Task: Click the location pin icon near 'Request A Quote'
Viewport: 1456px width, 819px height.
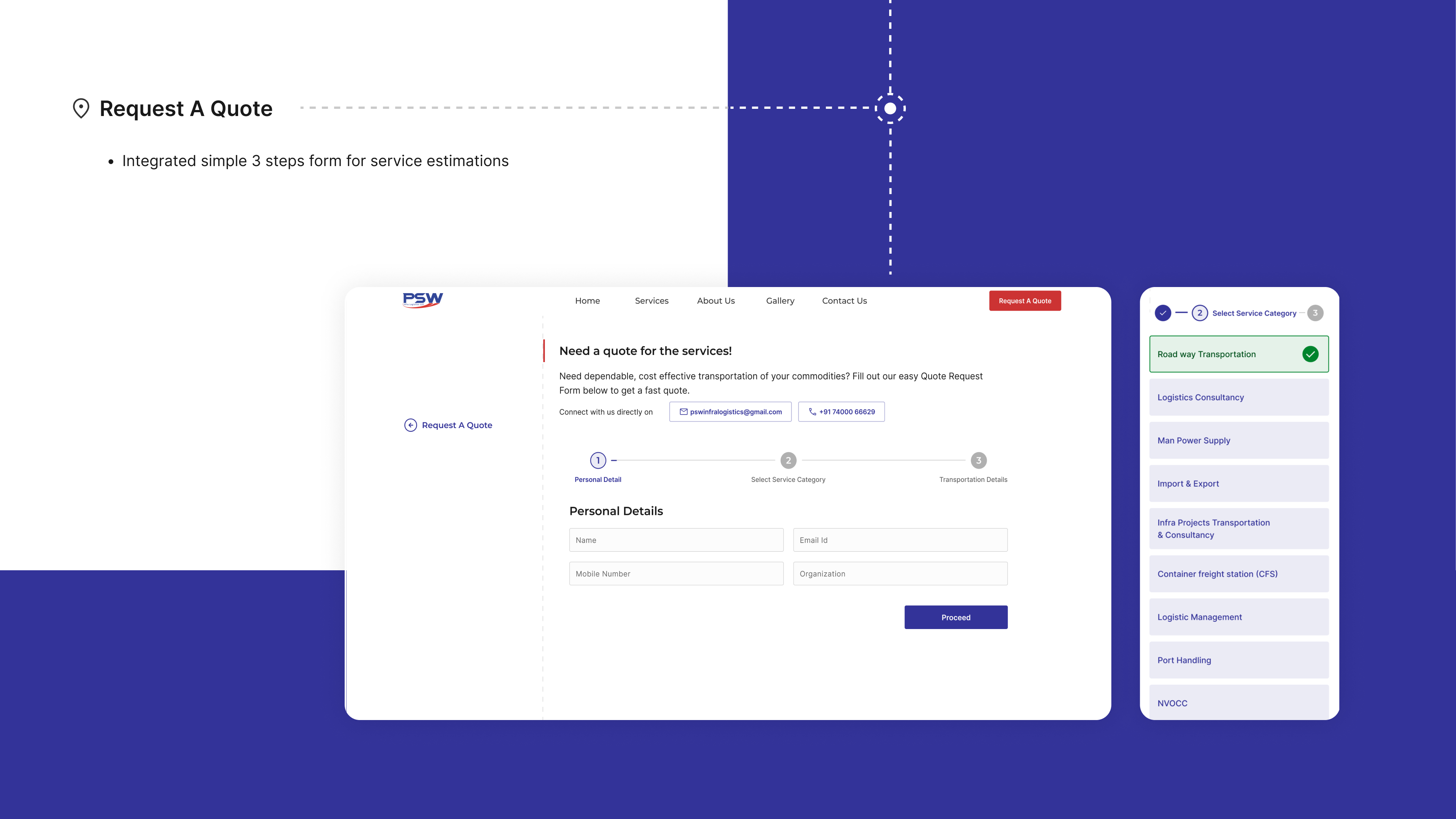Action: (x=80, y=108)
